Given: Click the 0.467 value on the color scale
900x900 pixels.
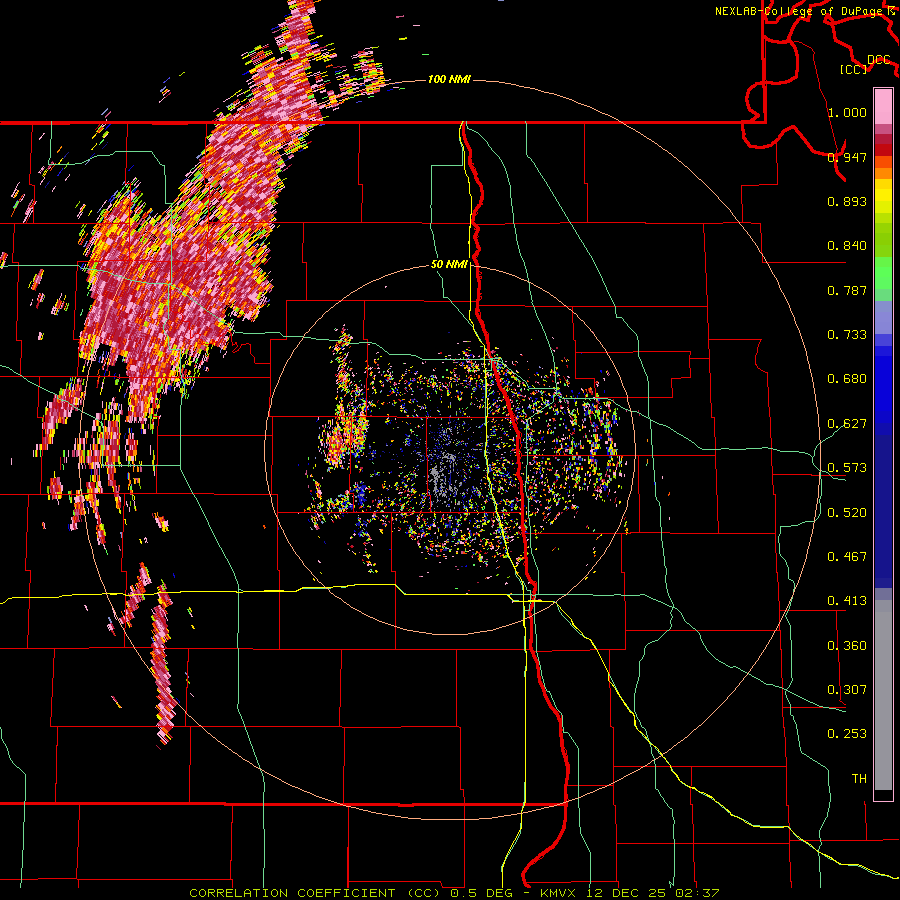Looking at the screenshot, I should 847,557.
